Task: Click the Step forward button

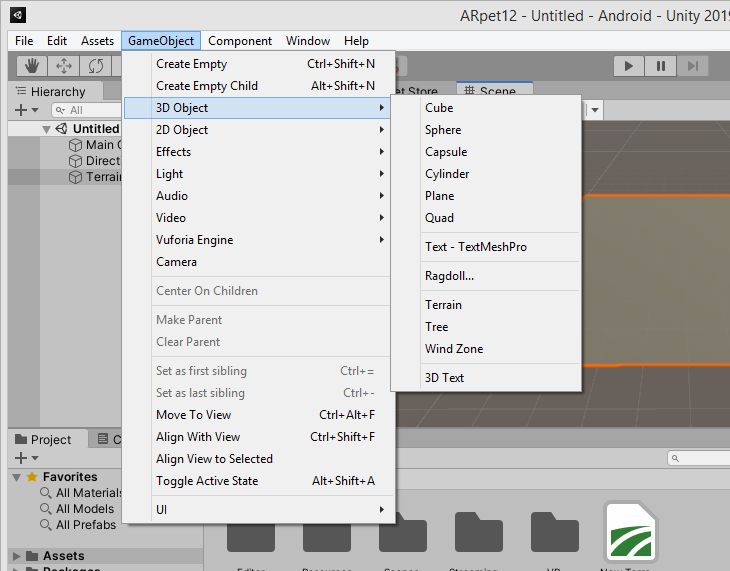Action: [x=693, y=66]
